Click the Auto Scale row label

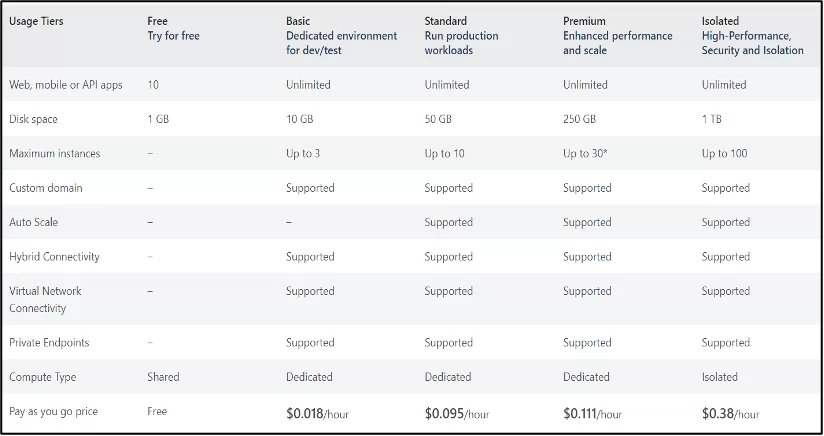pyautogui.click(x=34, y=222)
